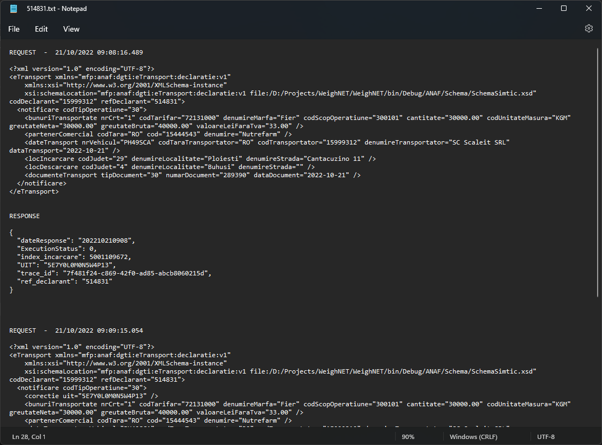This screenshot has width=602, height=445.
Task: Click the documenteTransport line
Action: point(192,175)
